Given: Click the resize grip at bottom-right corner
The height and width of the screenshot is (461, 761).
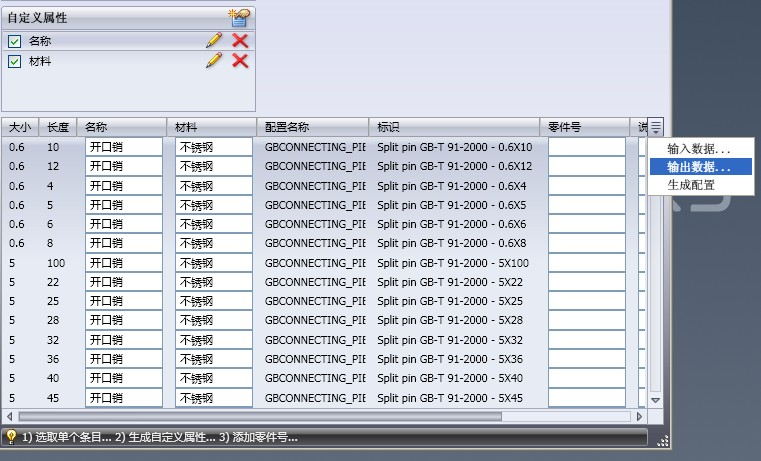Looking at the screenshot, I should coord(662,439).
